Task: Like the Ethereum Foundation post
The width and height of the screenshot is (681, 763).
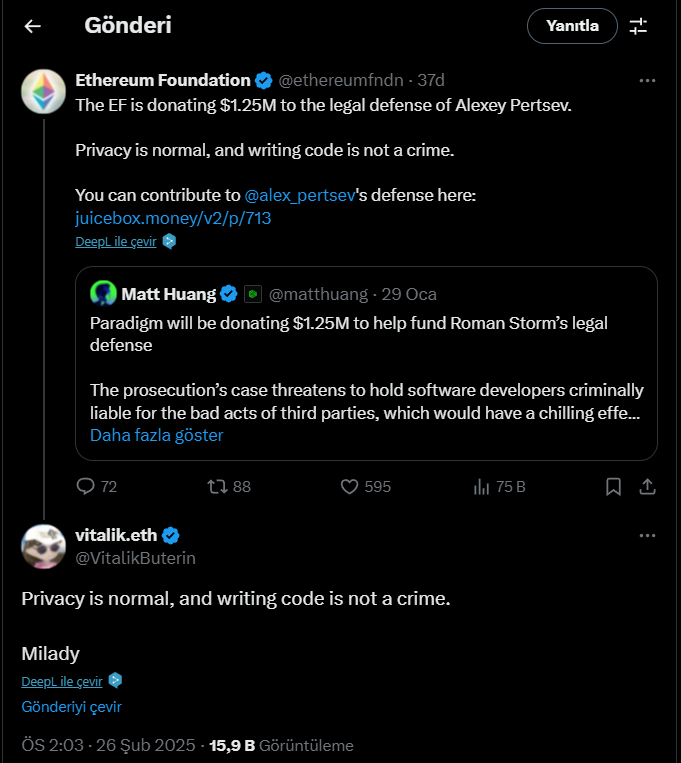Action: [350, 486]
